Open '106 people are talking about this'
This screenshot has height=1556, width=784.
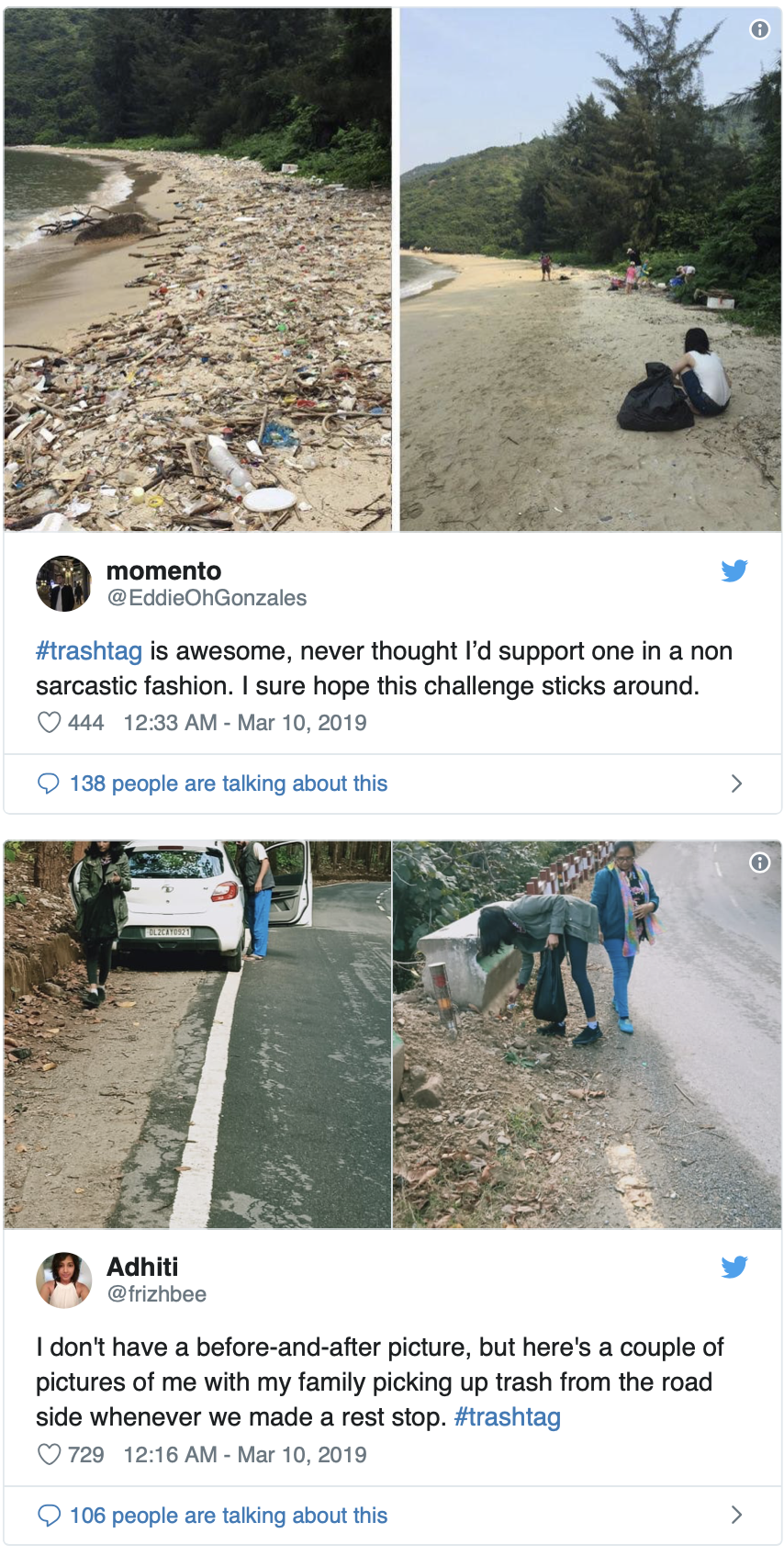coord(229,1516)
